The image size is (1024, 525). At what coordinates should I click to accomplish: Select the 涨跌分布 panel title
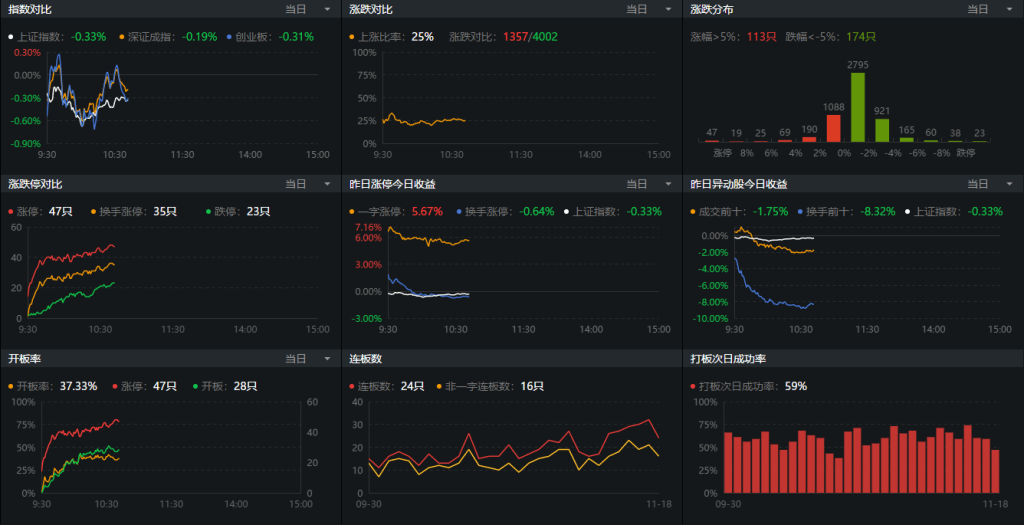pyautogui.click(x=712, y=9)
